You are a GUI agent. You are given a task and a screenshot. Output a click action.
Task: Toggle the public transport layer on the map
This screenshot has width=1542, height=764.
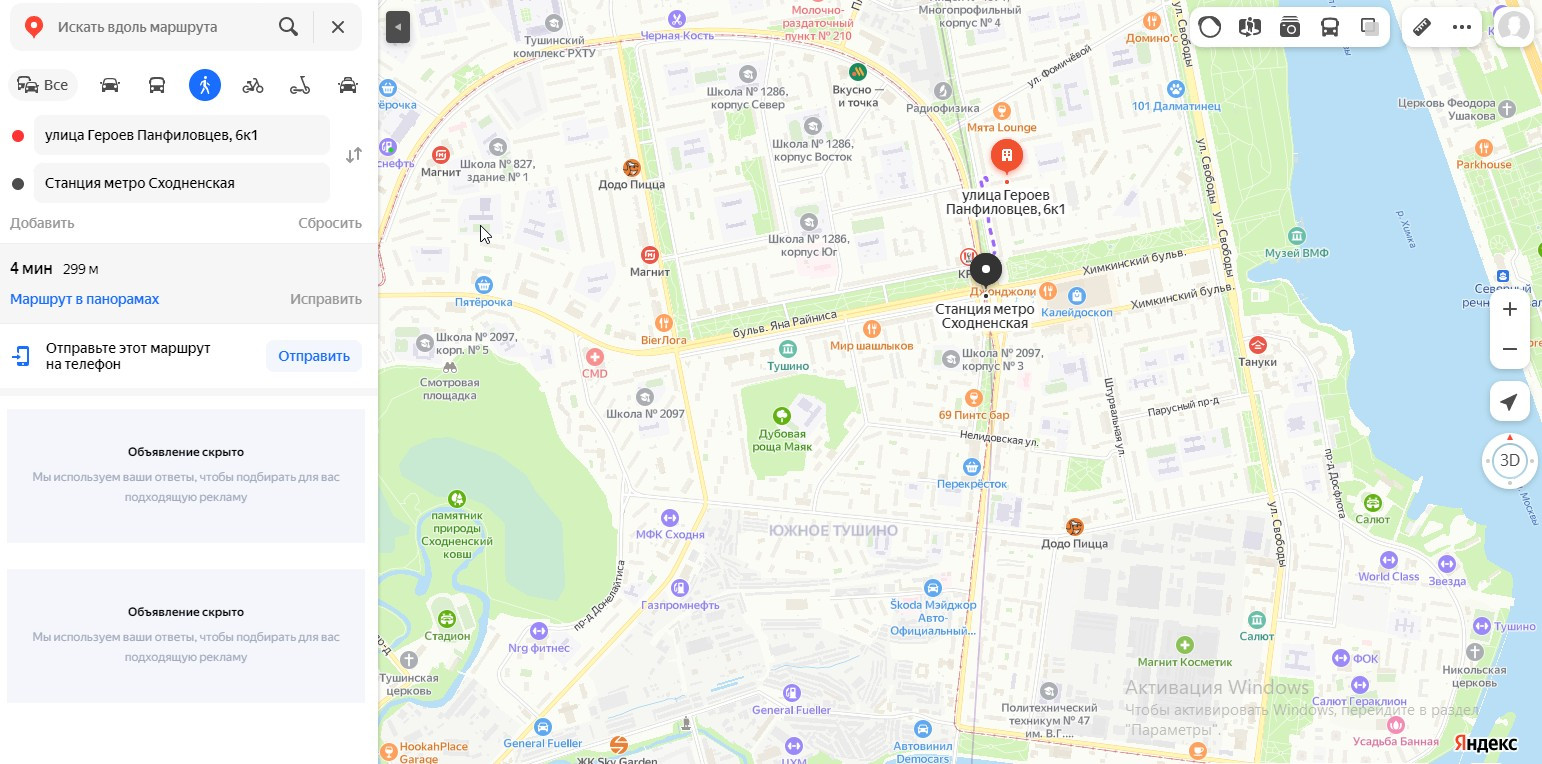point(1330,27)
